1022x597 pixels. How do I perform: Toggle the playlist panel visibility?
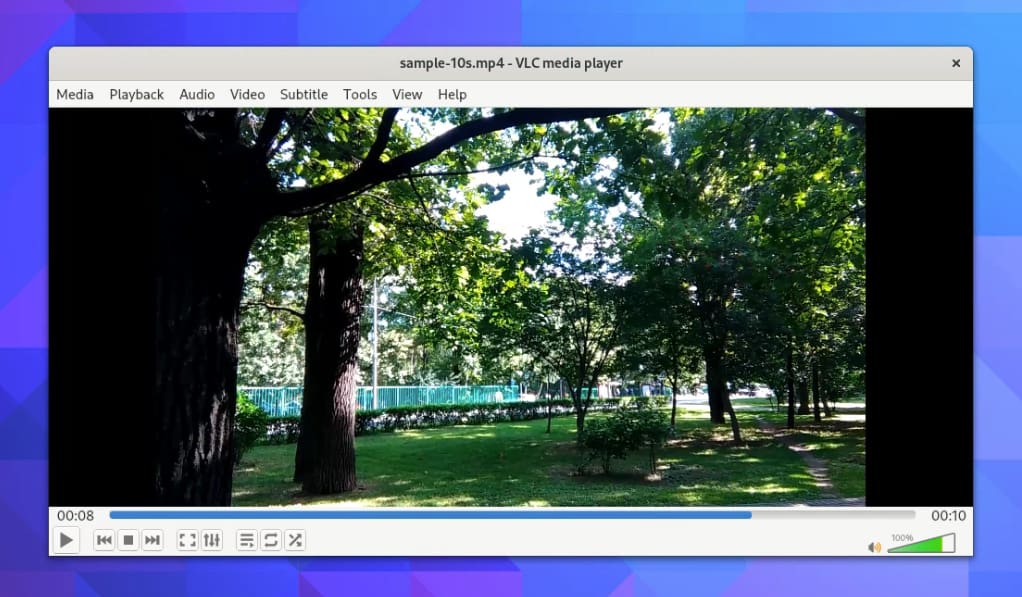click(x=245, y=540)
